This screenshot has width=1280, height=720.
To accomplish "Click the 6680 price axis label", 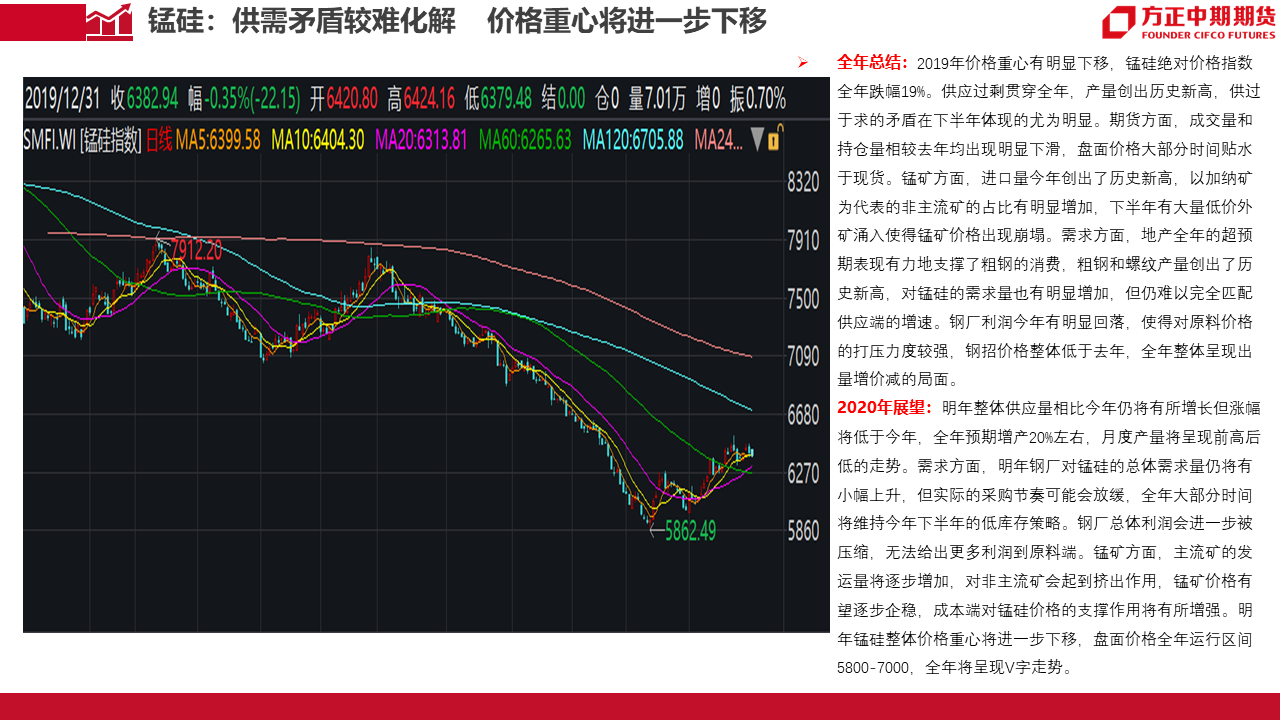I will 804,414.
